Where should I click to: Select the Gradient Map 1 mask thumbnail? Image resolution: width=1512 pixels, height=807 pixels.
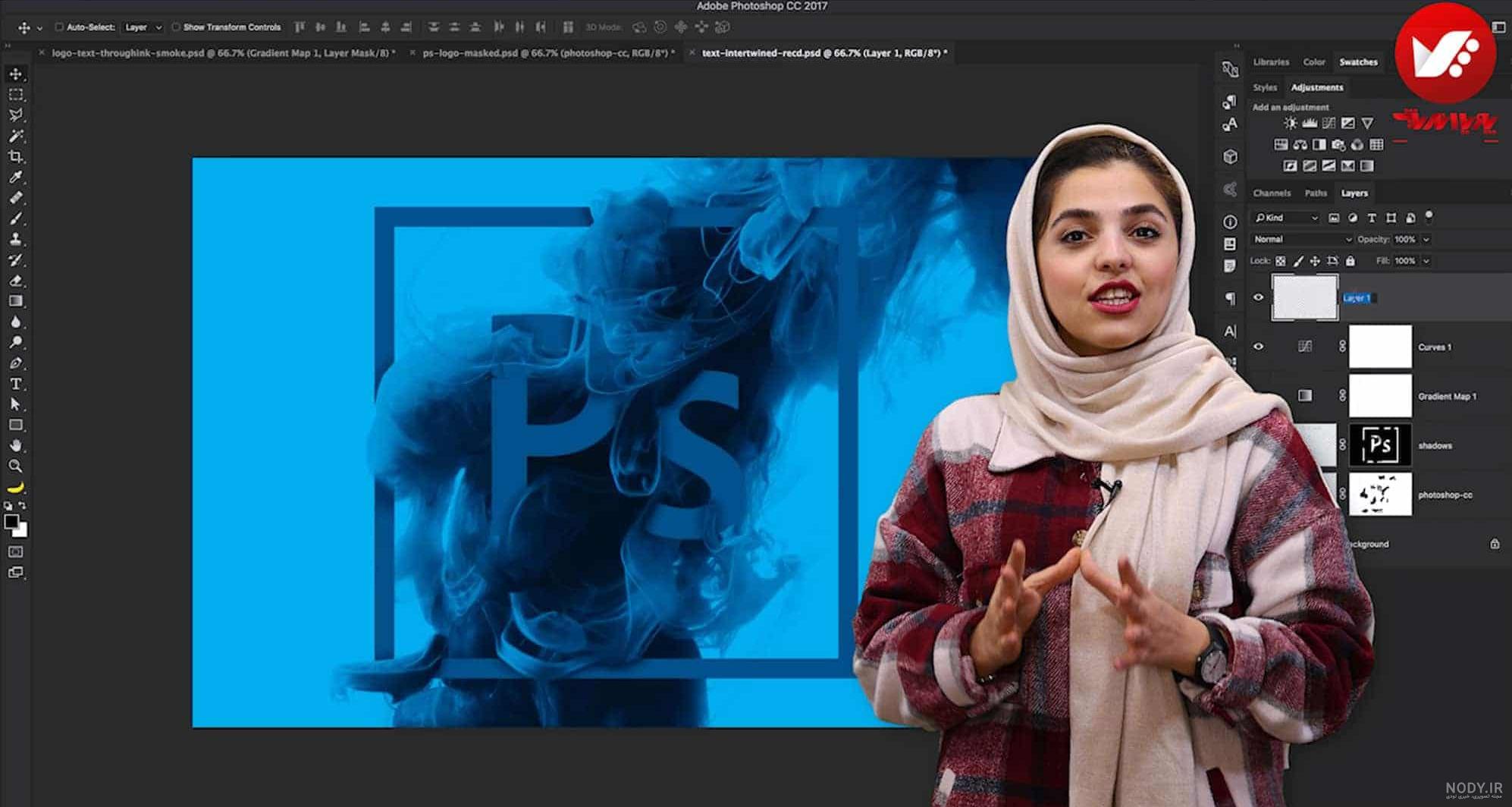(x=1380, y=396)
